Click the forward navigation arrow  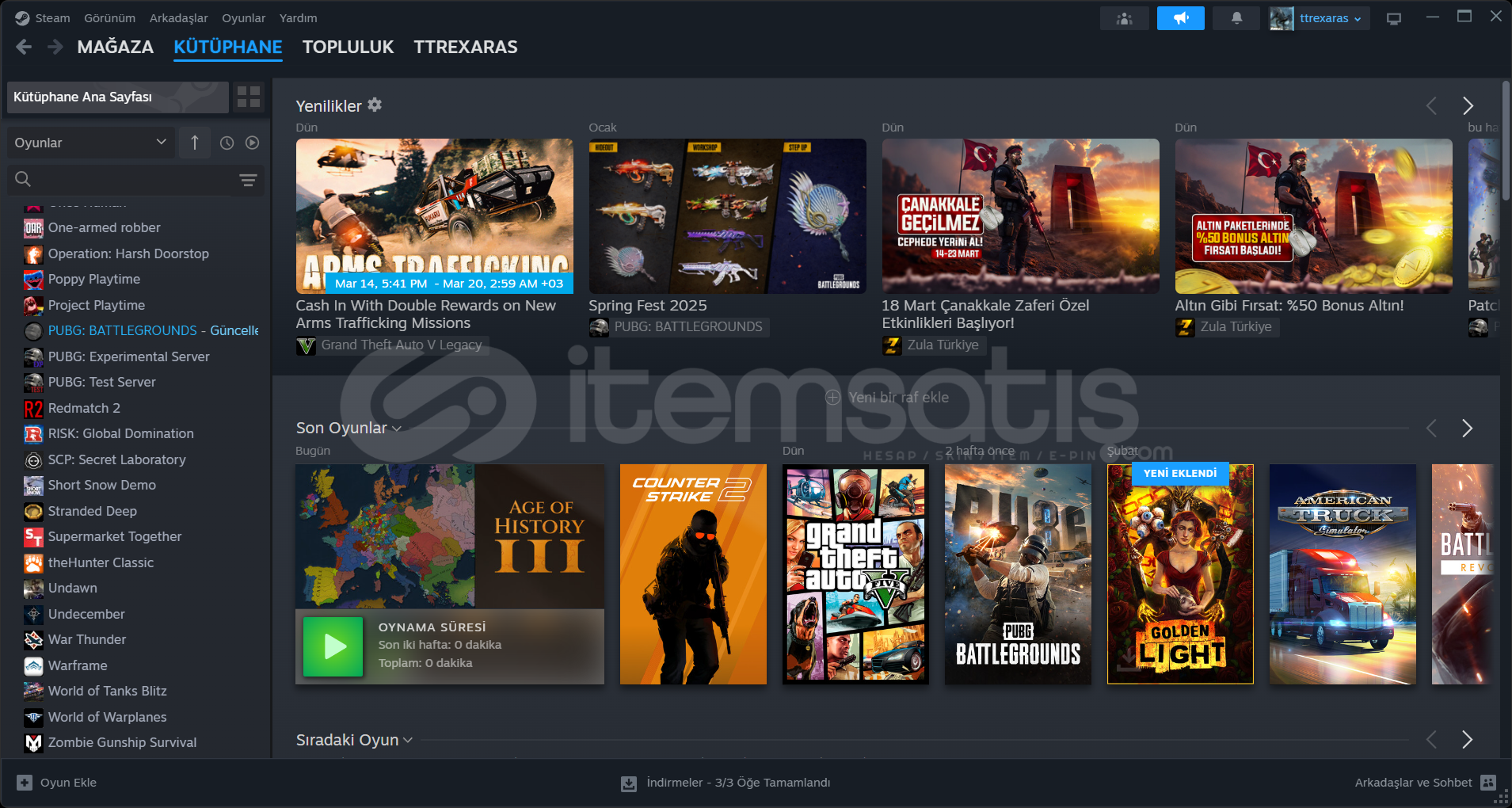tap(55, 47)
